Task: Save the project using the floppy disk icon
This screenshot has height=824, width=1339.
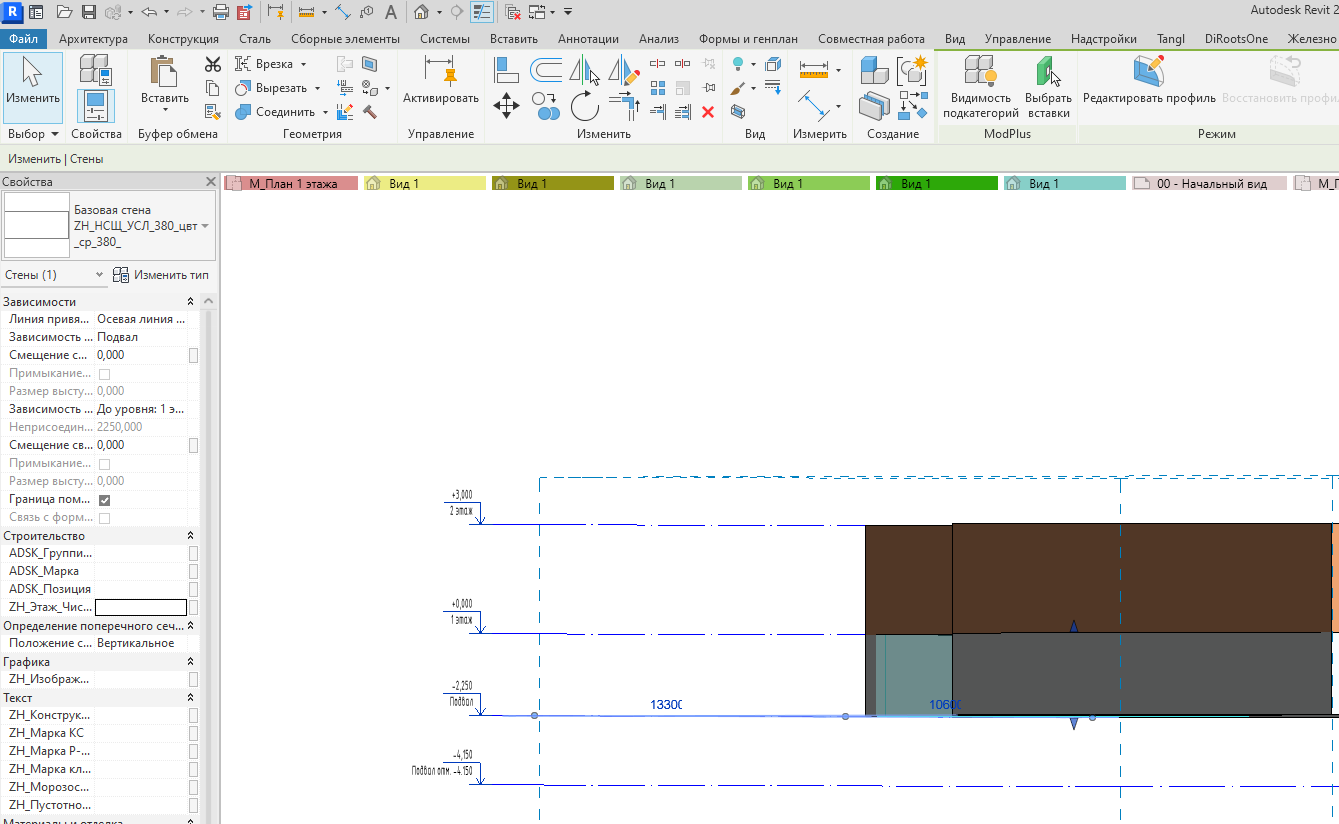Action: (x=89, y=12)
